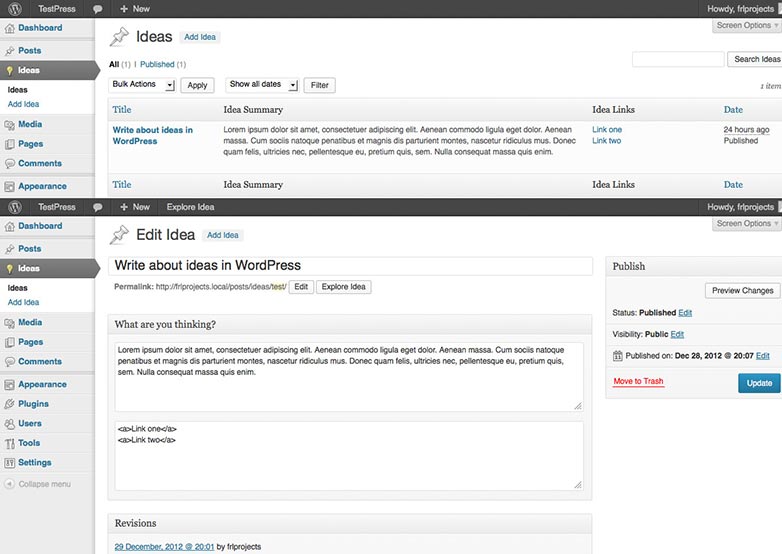Select Explore Idea in lower admin bar
Viewport: 782px width, 554px height.
[x=190, y=207]
